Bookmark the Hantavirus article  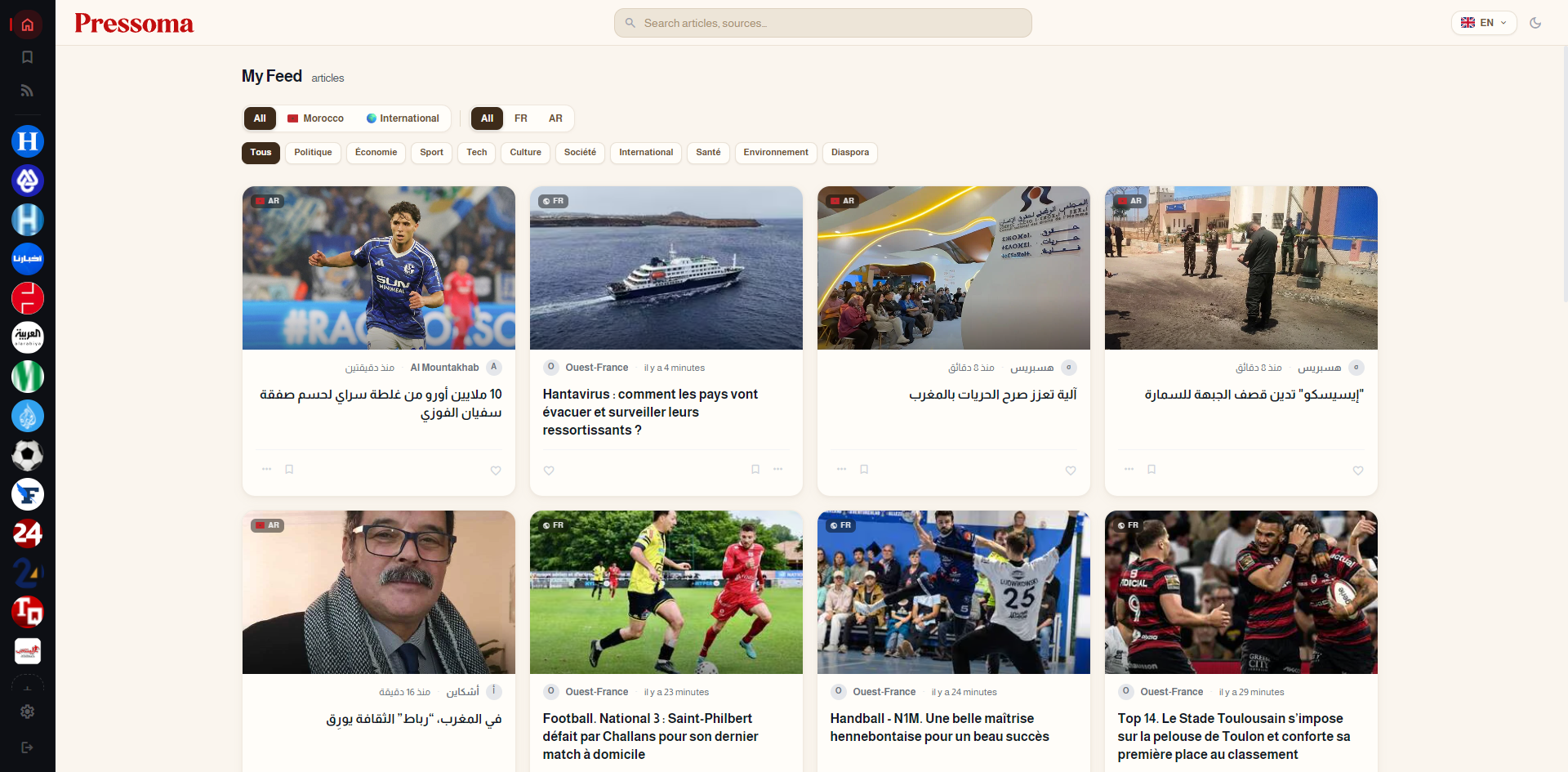(755, 469)
